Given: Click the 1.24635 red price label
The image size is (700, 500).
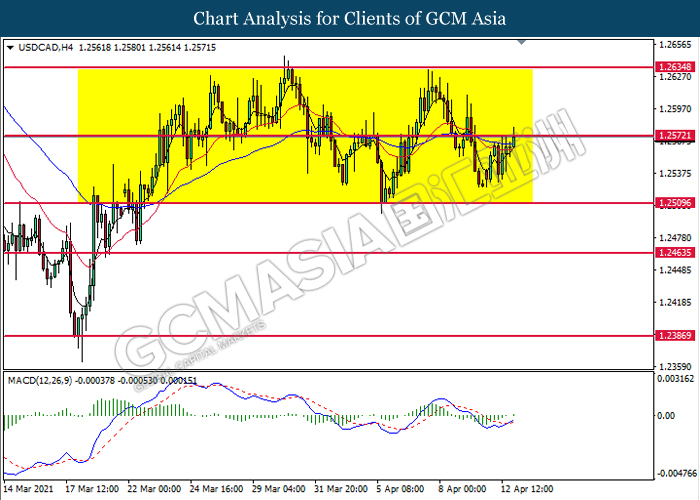Looking at the screenshot, I should coord(675,253).
